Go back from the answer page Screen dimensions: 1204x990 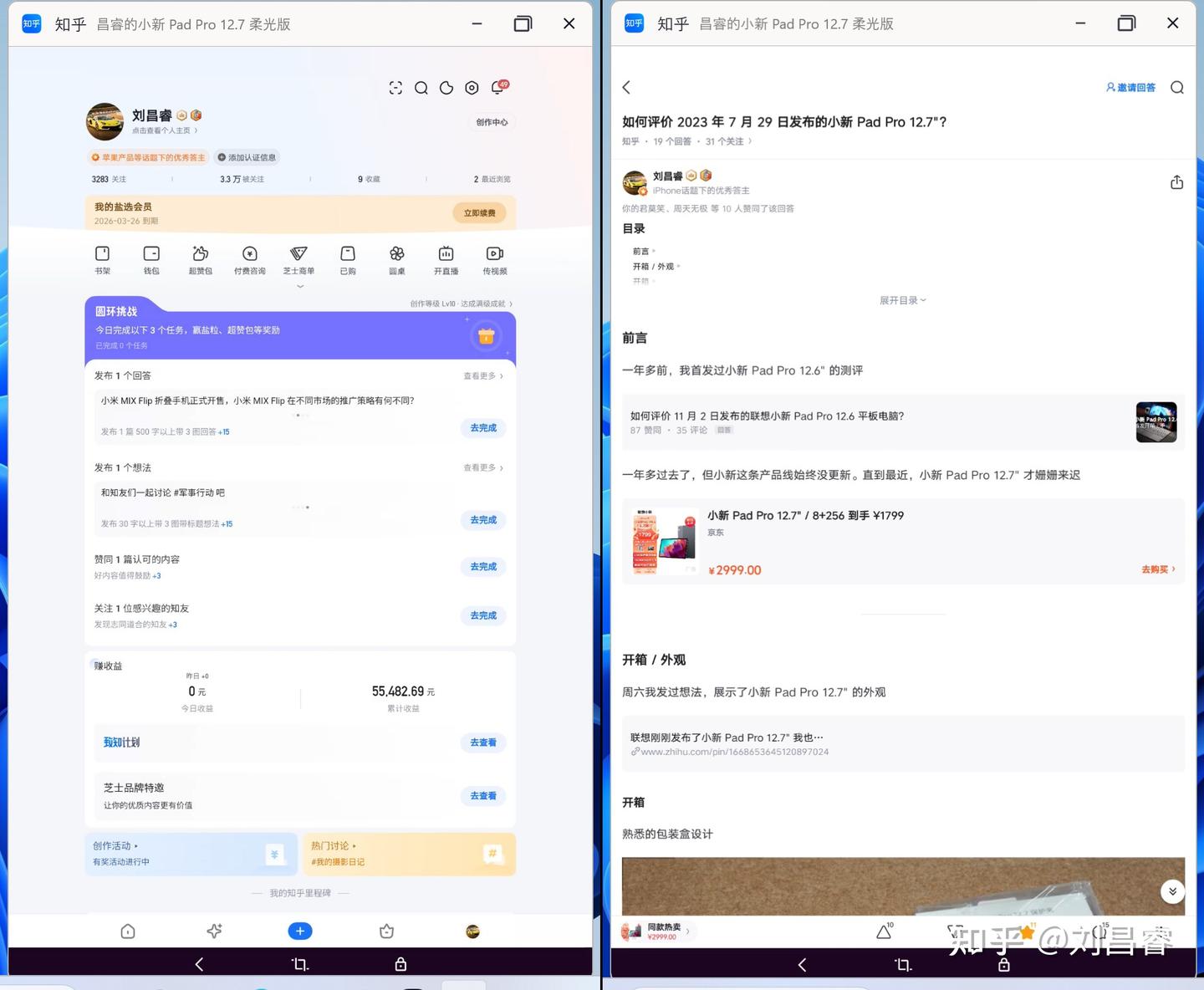pyautogui.click(x=626, y=88)
